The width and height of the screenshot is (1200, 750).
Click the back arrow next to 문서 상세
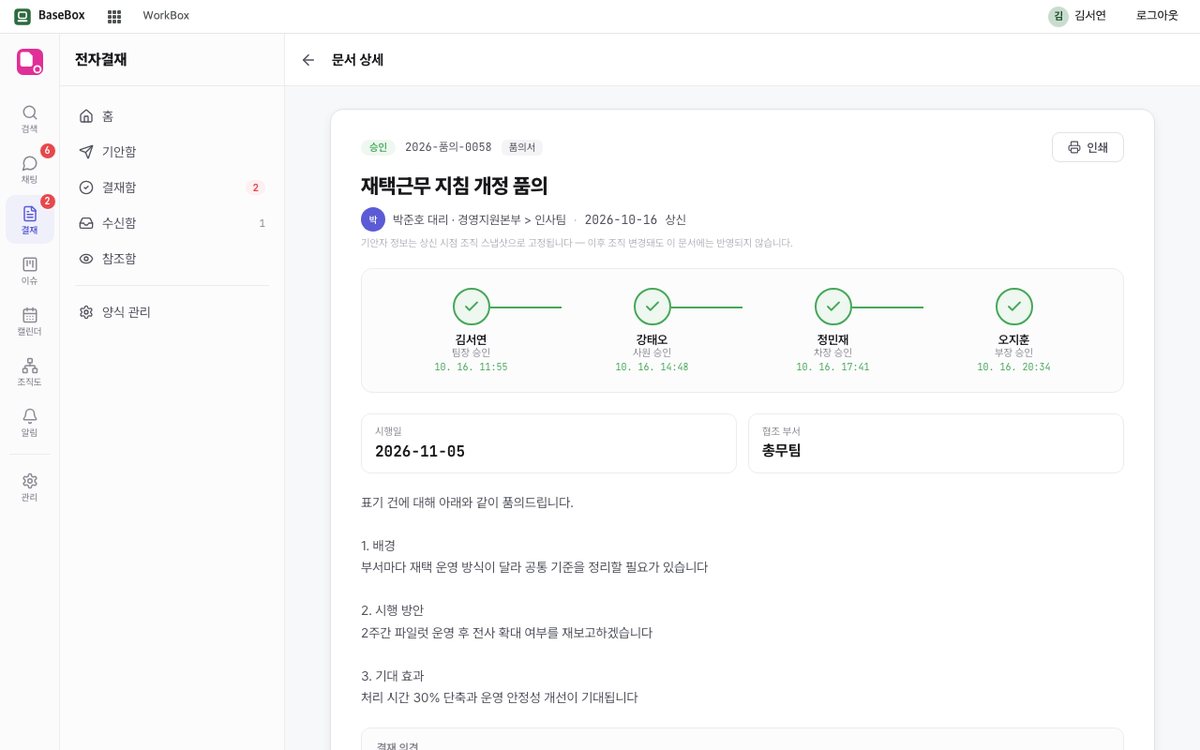pyautogui.click(x=308, y=60)
